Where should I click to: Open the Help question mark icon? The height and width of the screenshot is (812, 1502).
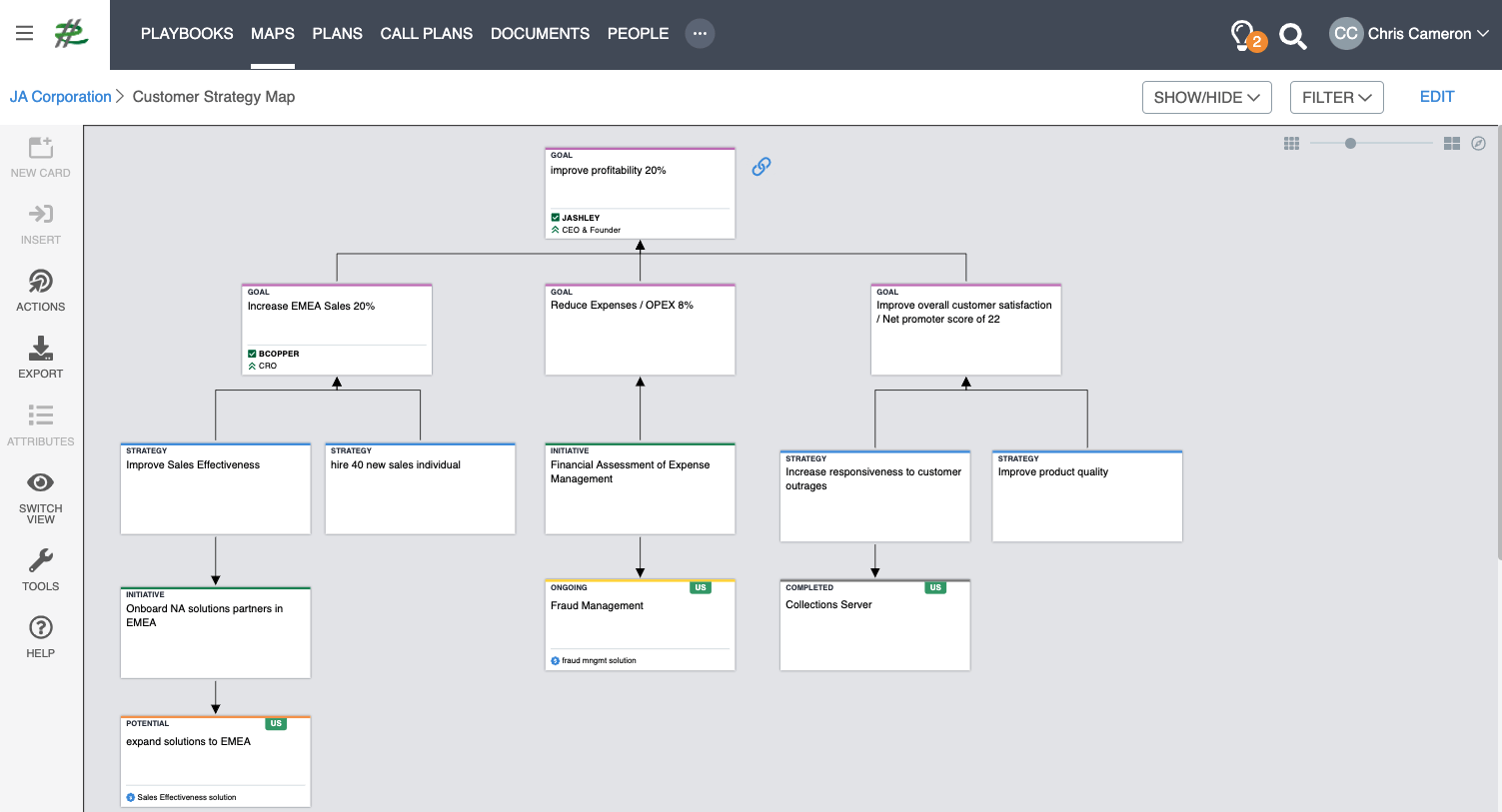(x=40, y=628)
